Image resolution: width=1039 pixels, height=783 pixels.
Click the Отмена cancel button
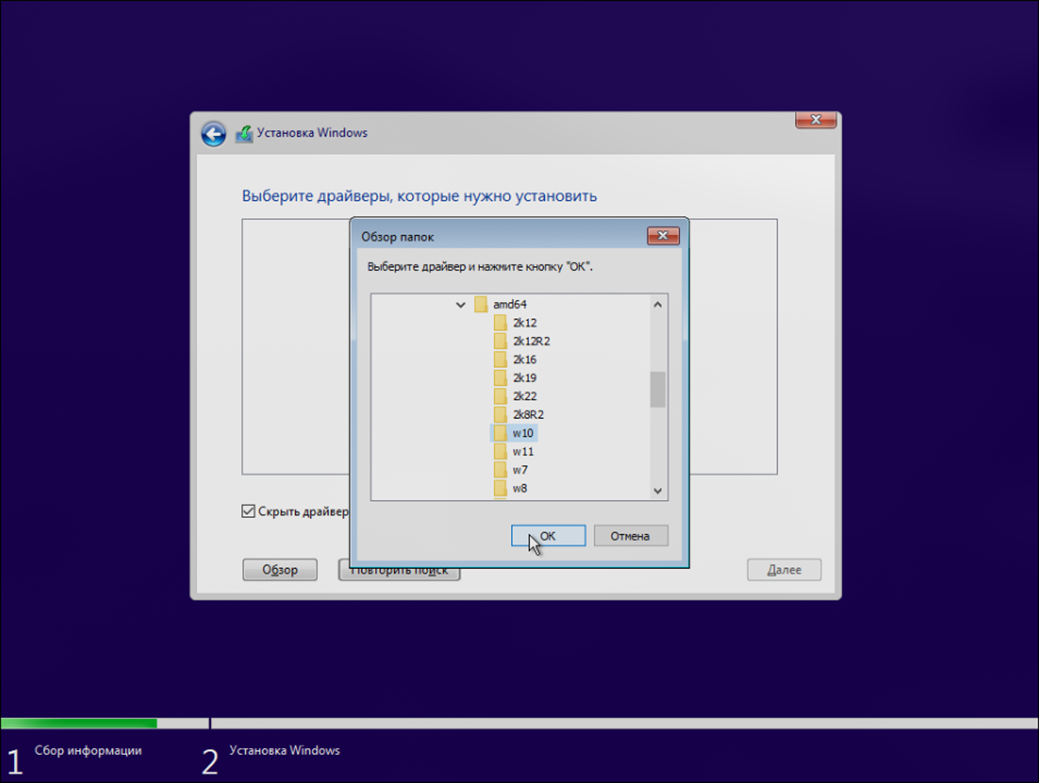(x=630, y=536)
